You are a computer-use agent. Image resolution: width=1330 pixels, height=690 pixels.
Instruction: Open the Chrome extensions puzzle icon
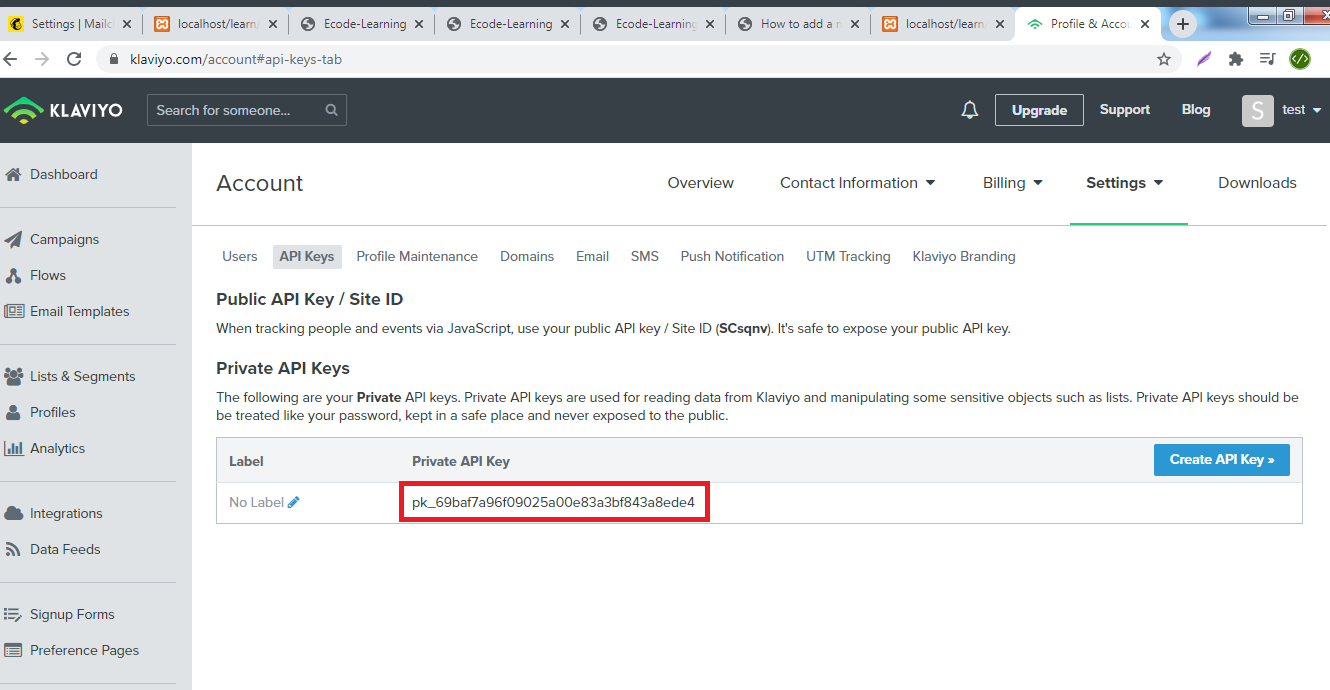1235,59
